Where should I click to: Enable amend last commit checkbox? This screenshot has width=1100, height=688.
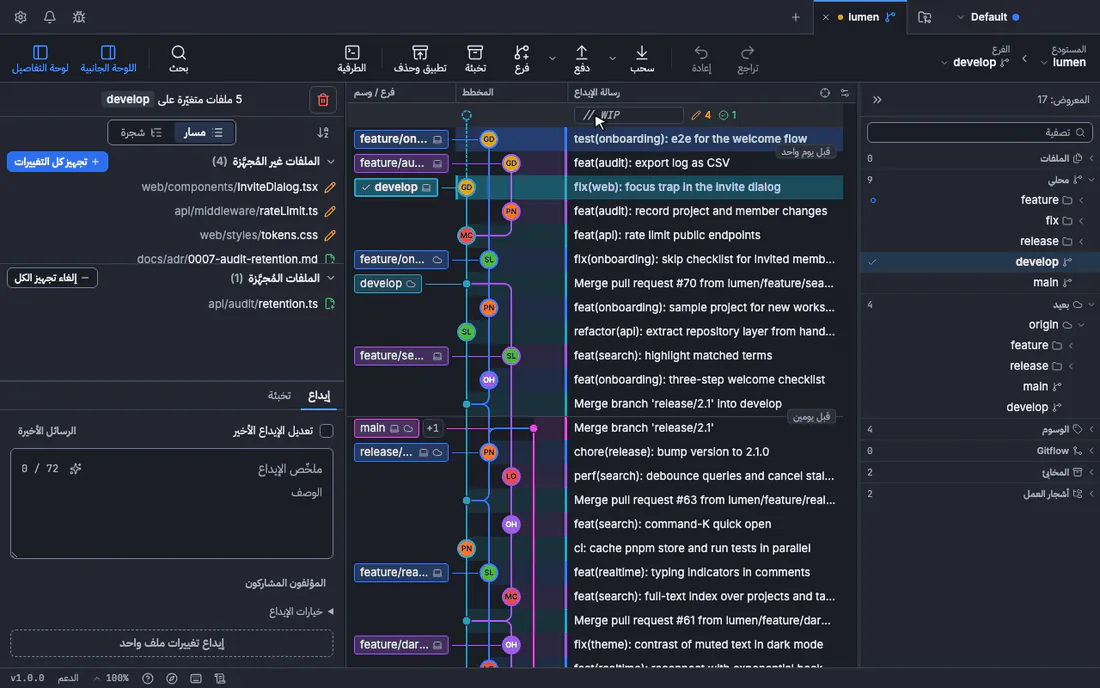[x=326, y=431]
